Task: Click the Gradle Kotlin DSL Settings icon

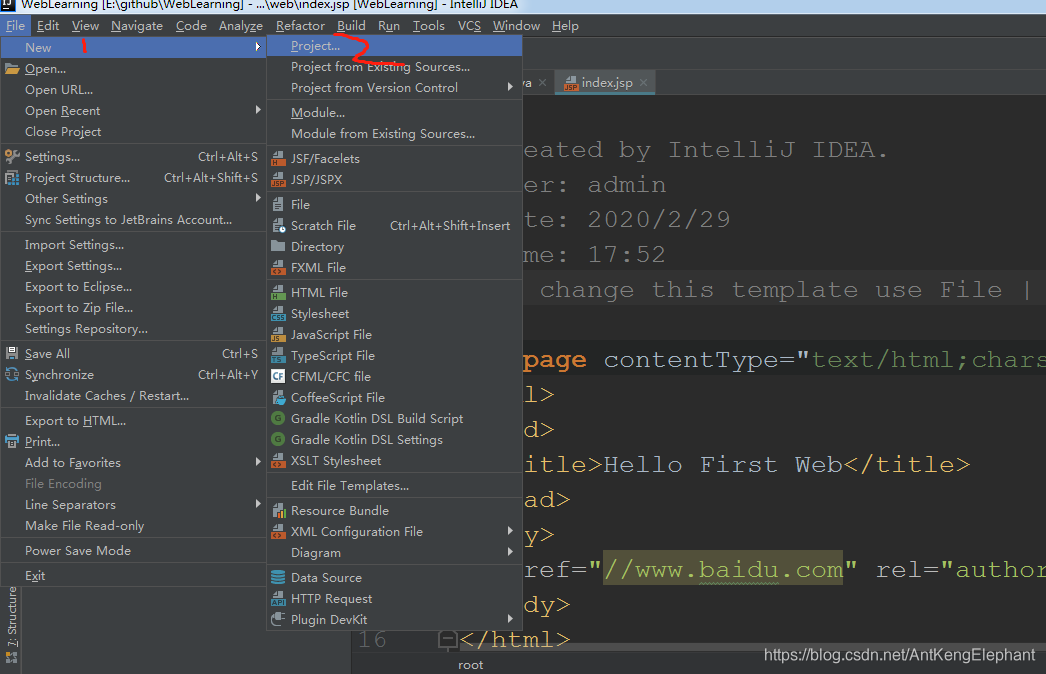Action: click(278, 440)
